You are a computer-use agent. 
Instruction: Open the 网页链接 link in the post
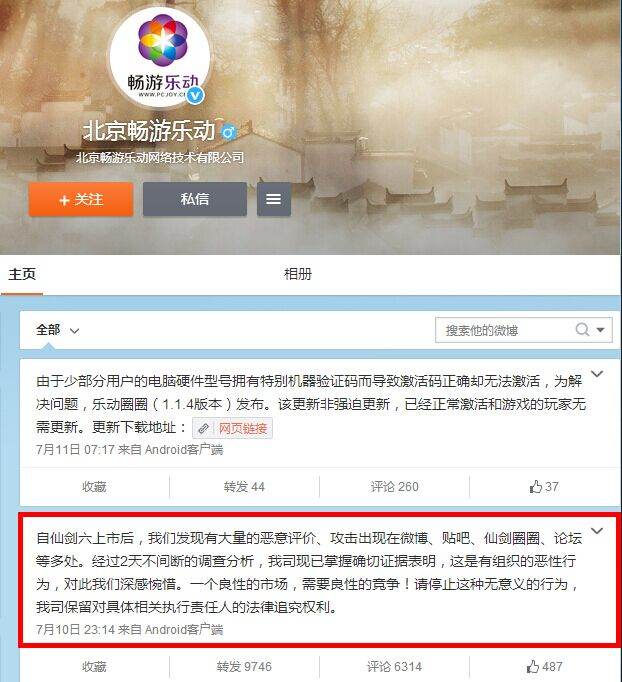(x=242, y=428)
